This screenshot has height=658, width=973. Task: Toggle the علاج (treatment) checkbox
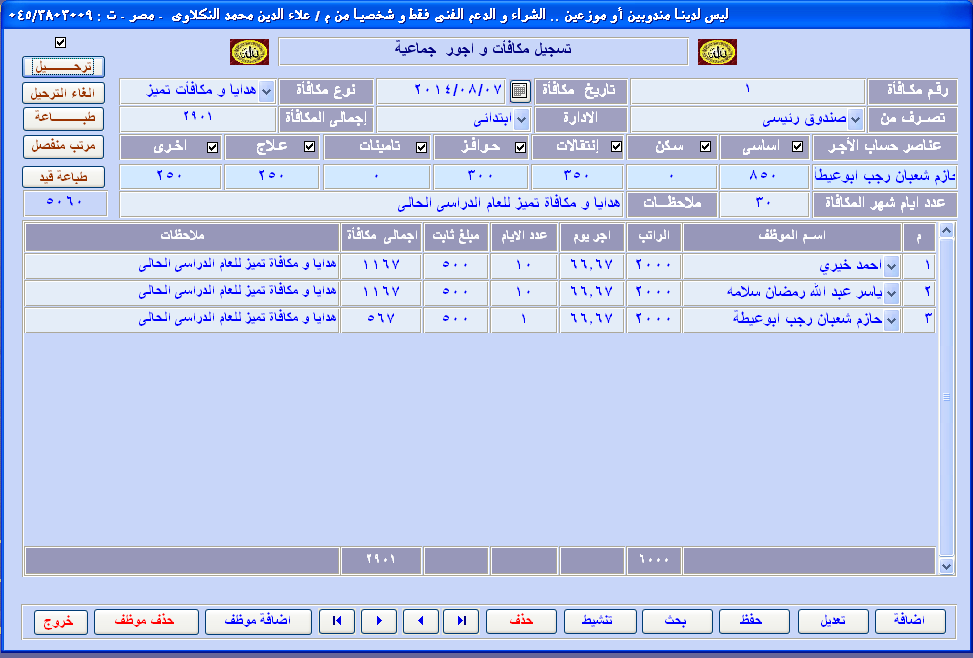309,147
